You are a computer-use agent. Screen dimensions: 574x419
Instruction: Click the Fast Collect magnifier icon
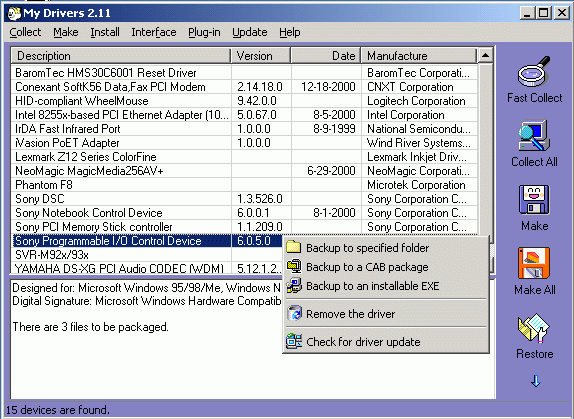[534, 72]
